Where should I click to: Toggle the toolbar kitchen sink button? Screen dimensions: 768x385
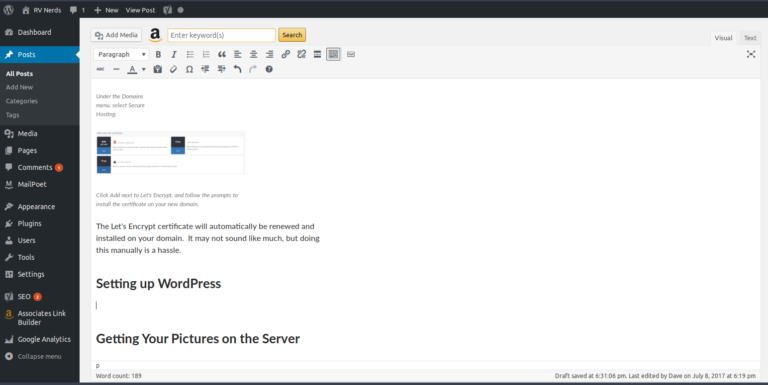pos(333,54)
